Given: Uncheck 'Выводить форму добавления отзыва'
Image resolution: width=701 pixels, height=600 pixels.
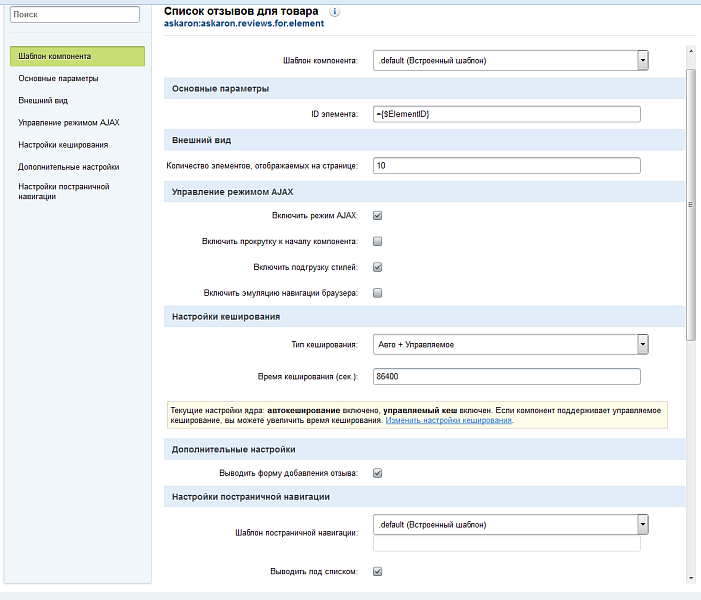Looking at the screenshot, I should [x=378, y=473].
